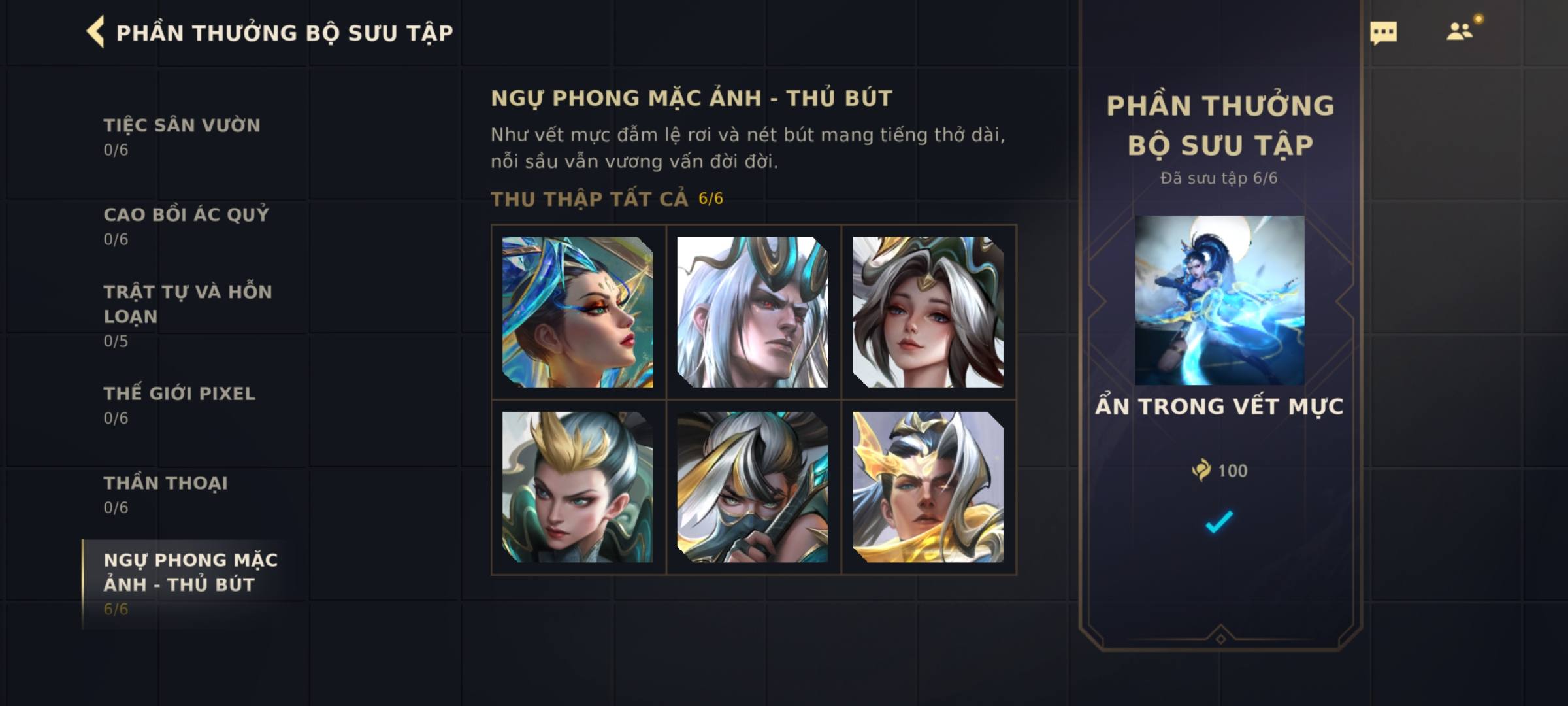View the Ẩn Trong Vết Mực reward image
The height and width of the screenshot is (706, 1568).
[1220, 300]
